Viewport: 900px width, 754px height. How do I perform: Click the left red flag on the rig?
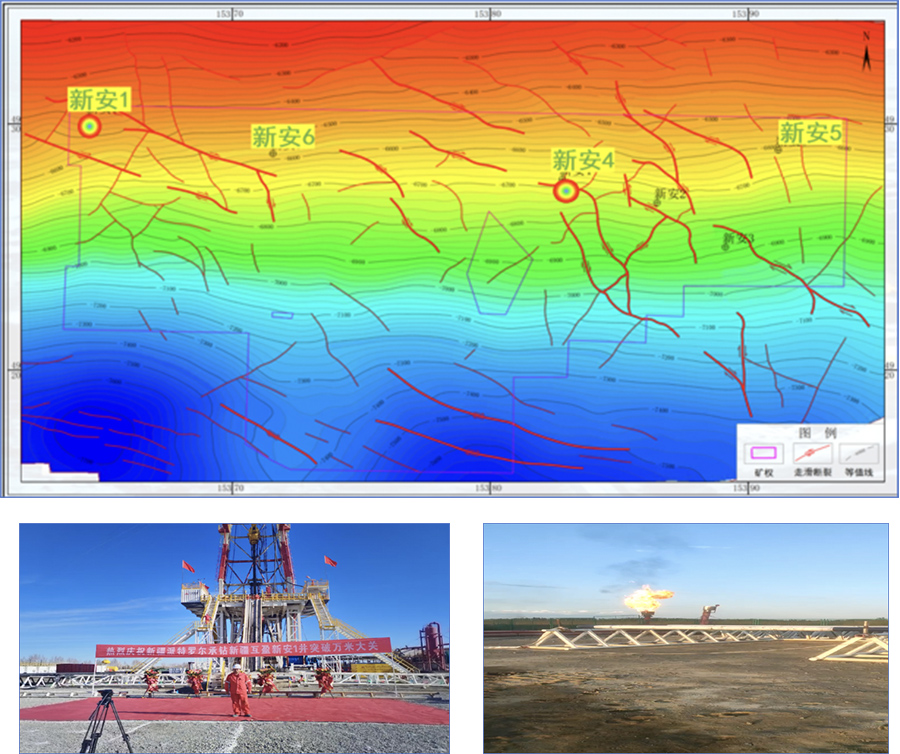click(188, 566)
